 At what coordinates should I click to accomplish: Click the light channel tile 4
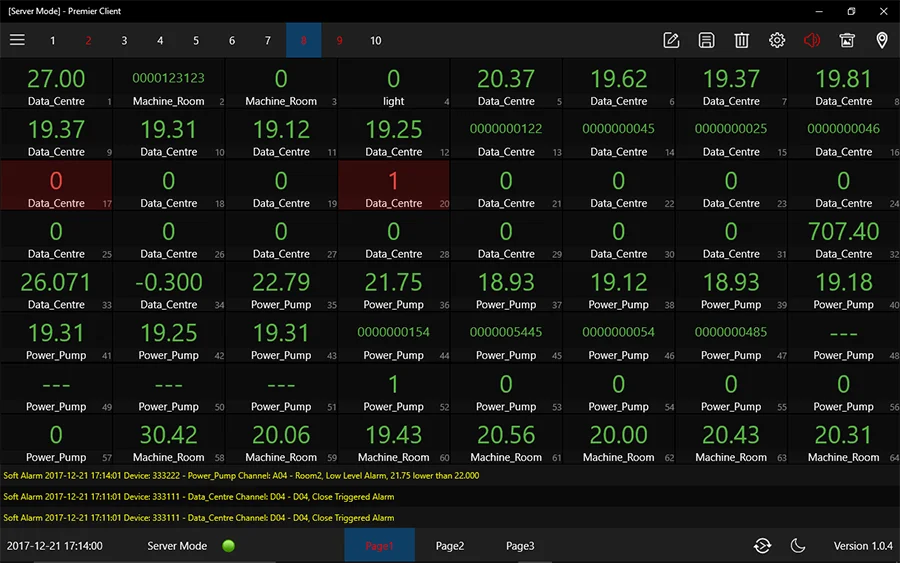[393, 84]
